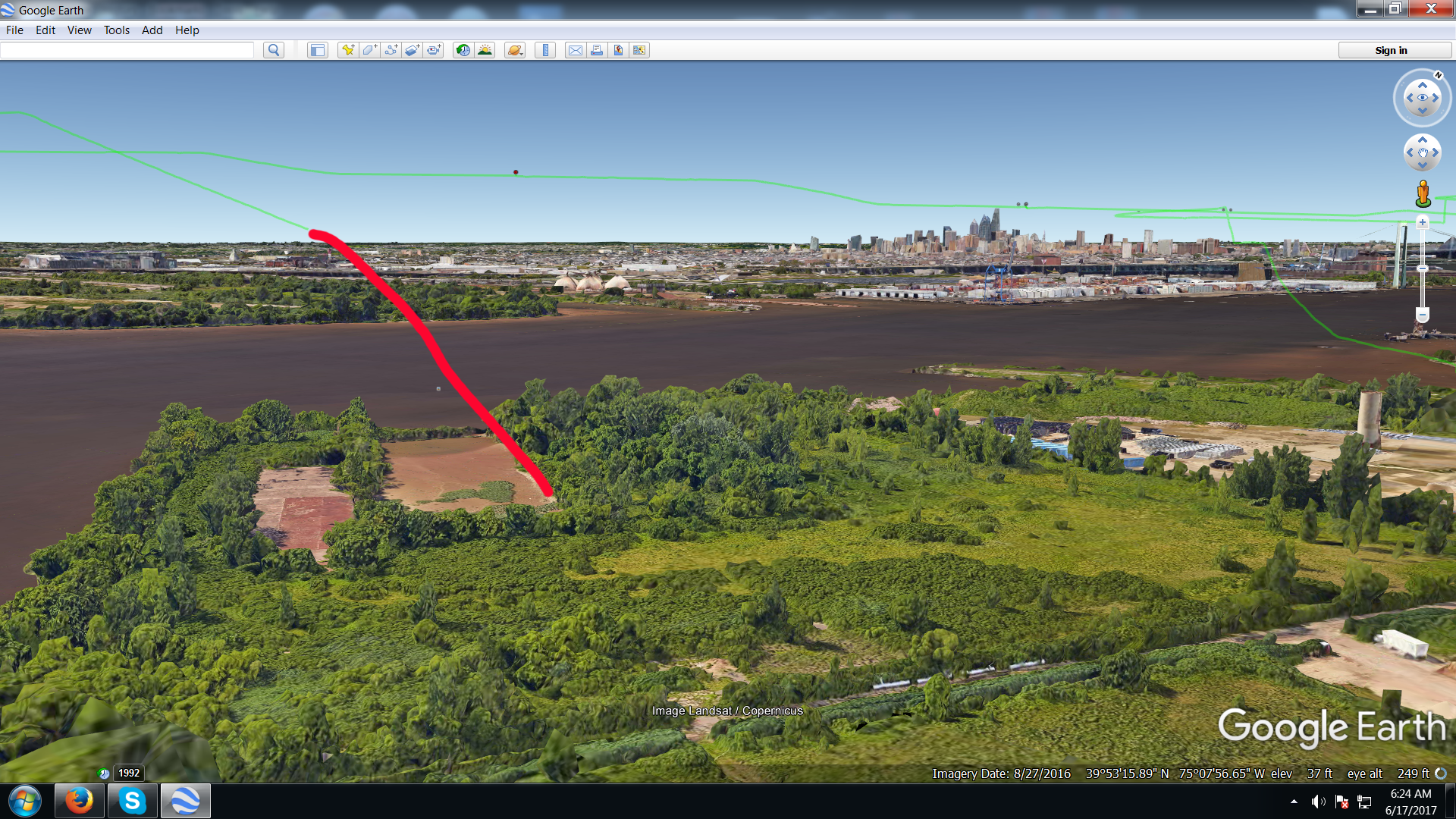This screenshot has height=819, width=1456.
Task: Save image toolbar icon
Action: pos(618,50)
